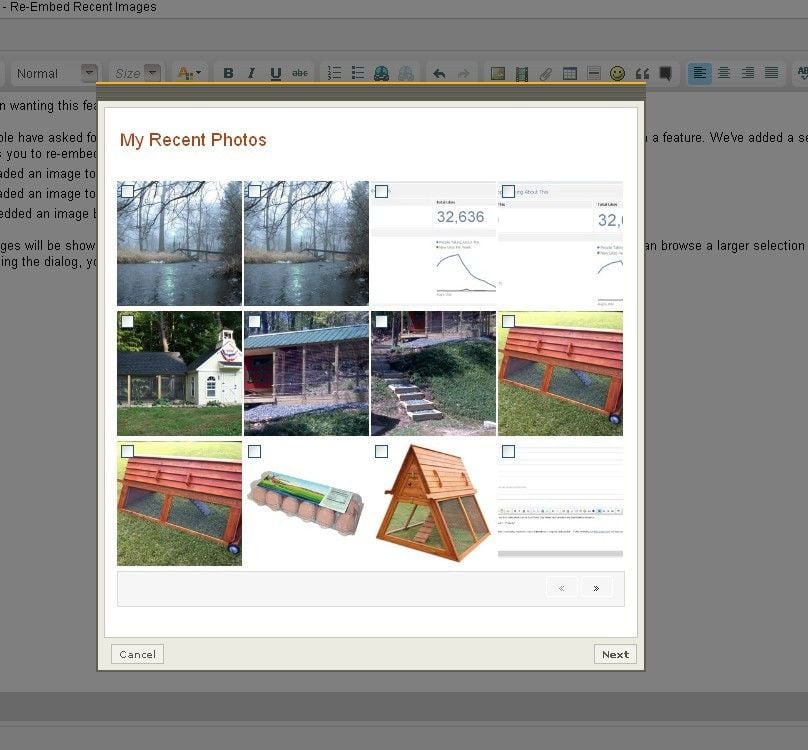The image size is (808, 750).
Task: Toggle italic formatting in the toolbar
Action: [251, 73]
